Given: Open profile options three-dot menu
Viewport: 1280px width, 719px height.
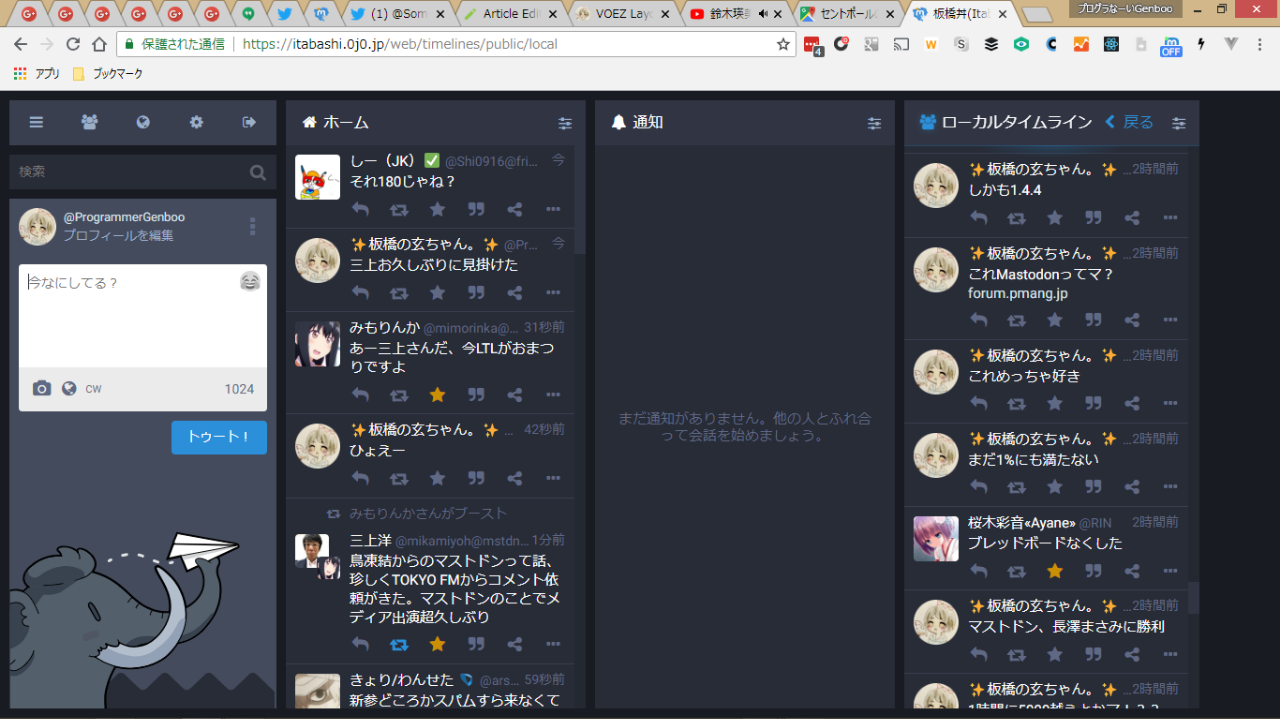Looking at the screenshot, I should tap(252, 227).
